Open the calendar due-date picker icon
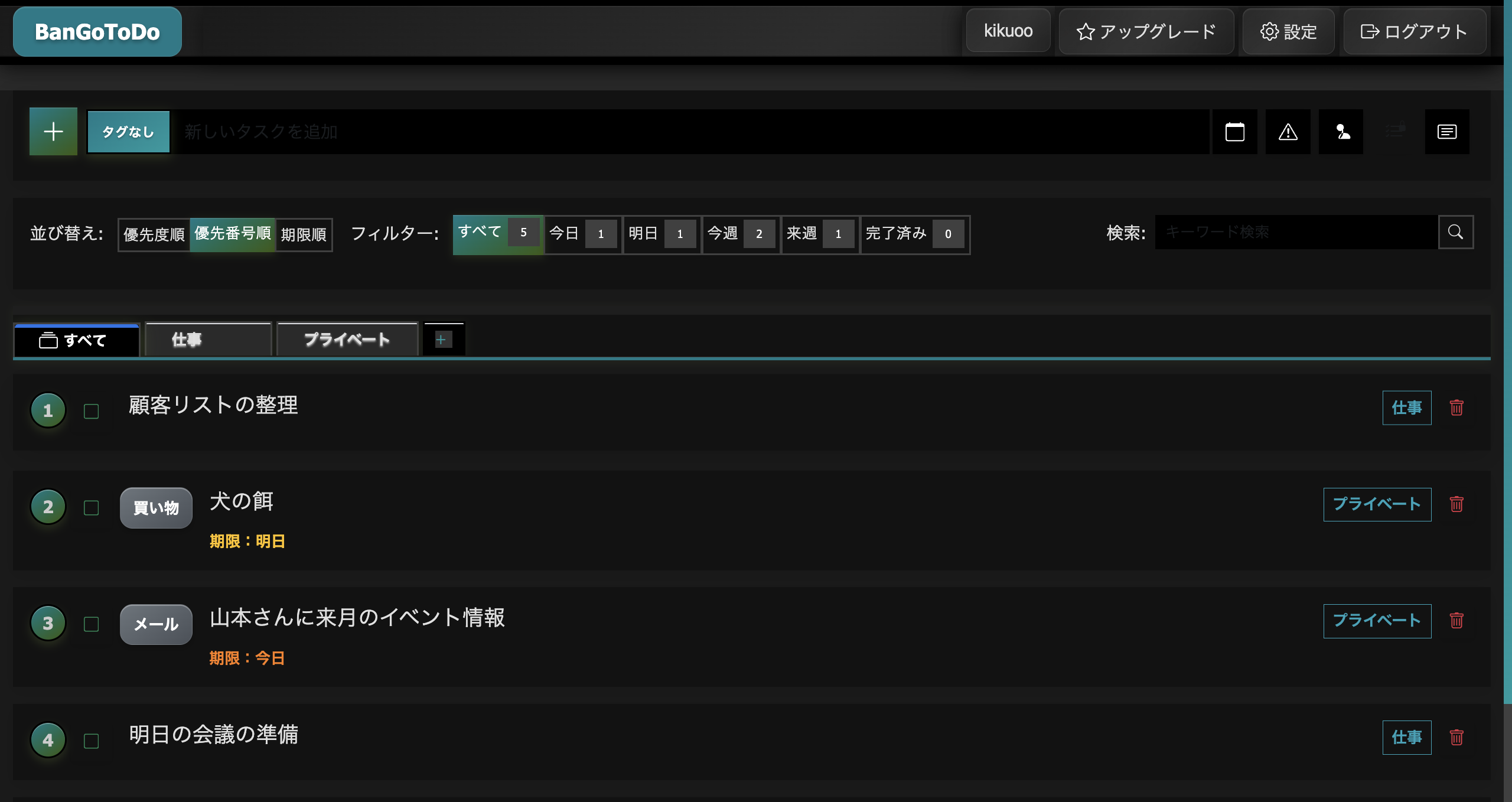The width and height of the screenshot is (1512, 802). tap(1236, 131)
